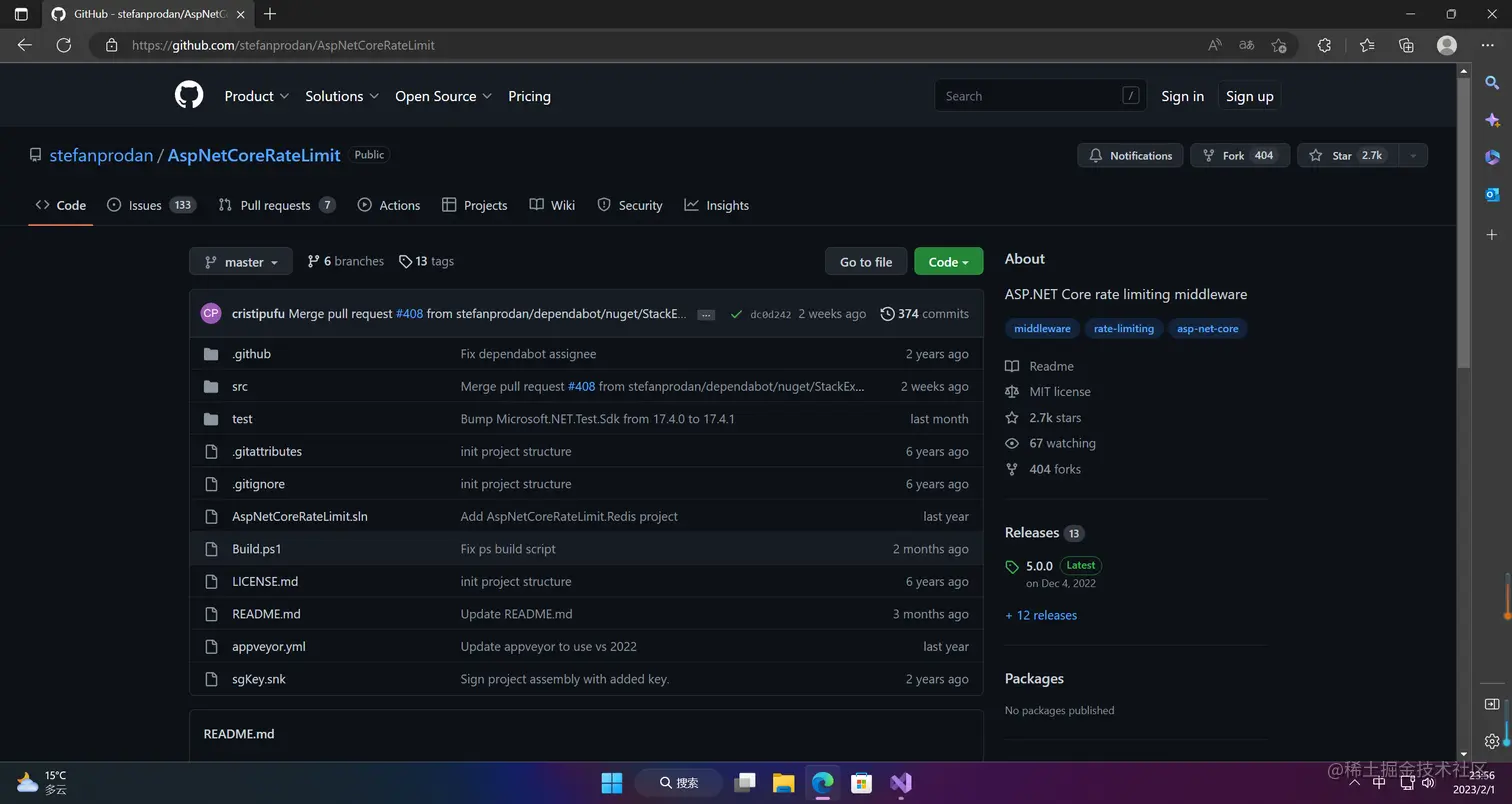The height and width of the screenshot is (804, 1512).
Task: Open the stefanprodan owner link
Action: point(101,155)
